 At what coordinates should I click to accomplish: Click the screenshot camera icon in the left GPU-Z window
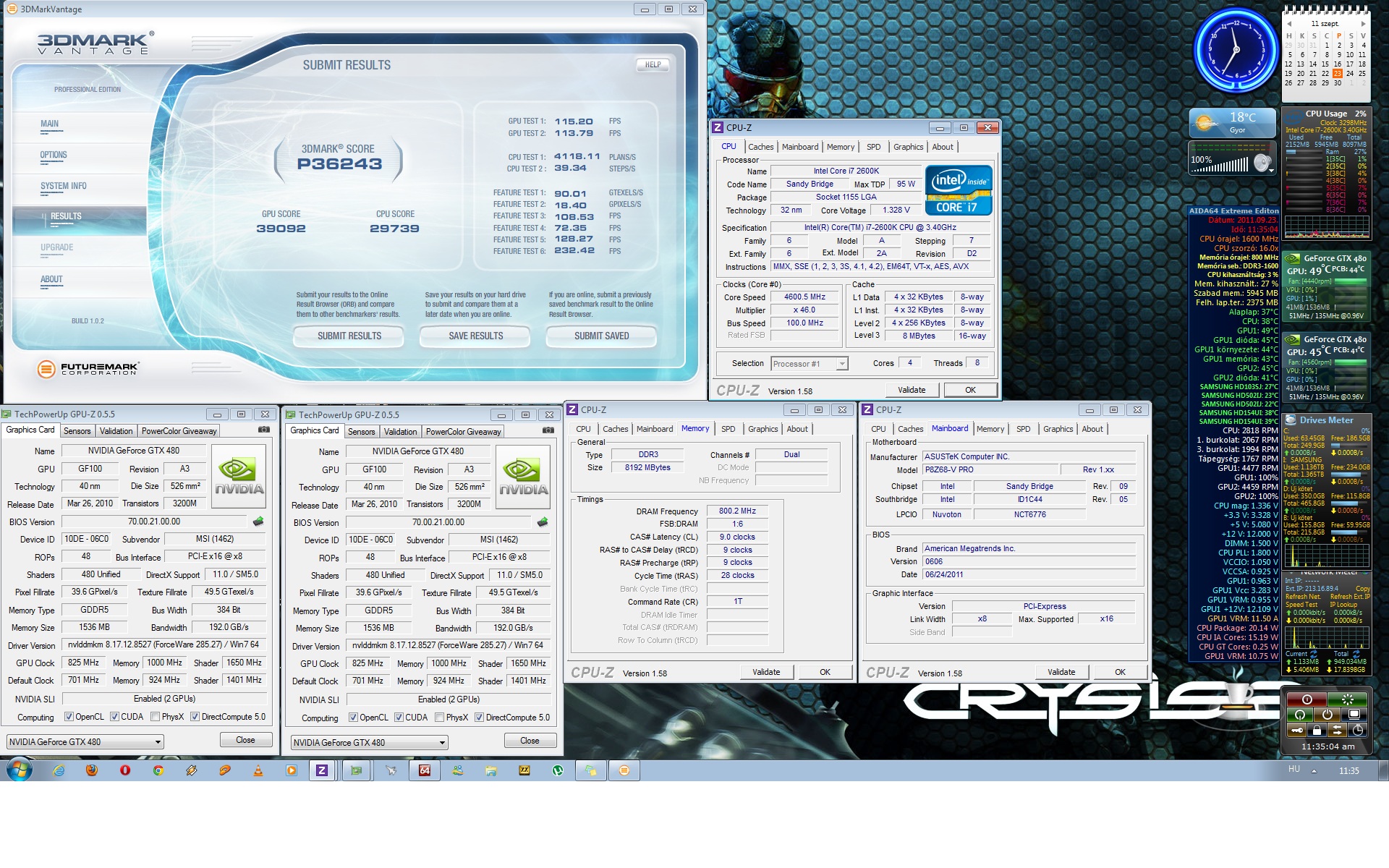click(x=265, y=430)
